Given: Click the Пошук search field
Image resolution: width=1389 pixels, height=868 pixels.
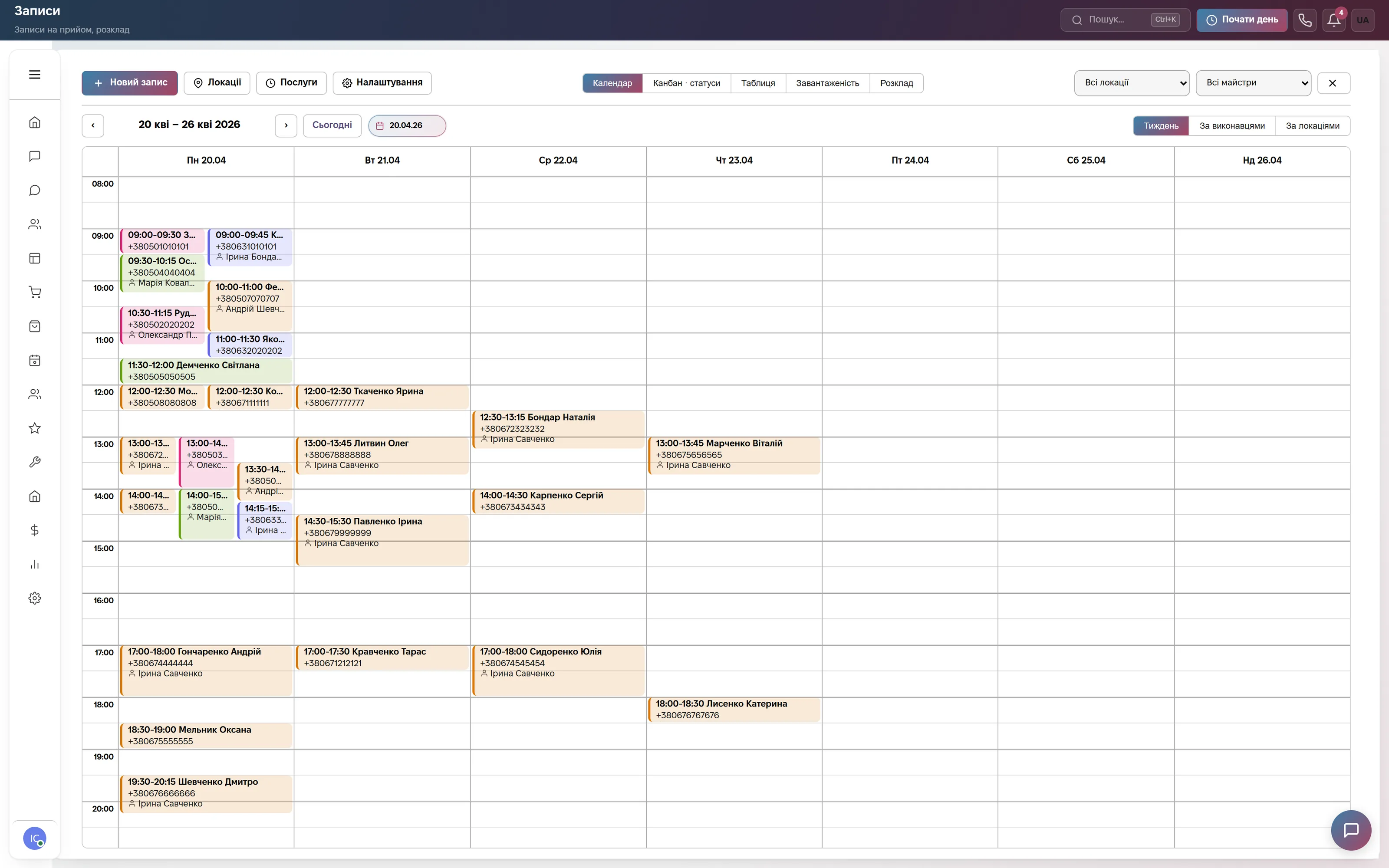Looking at the screenshot, I should coord(1125,20).
